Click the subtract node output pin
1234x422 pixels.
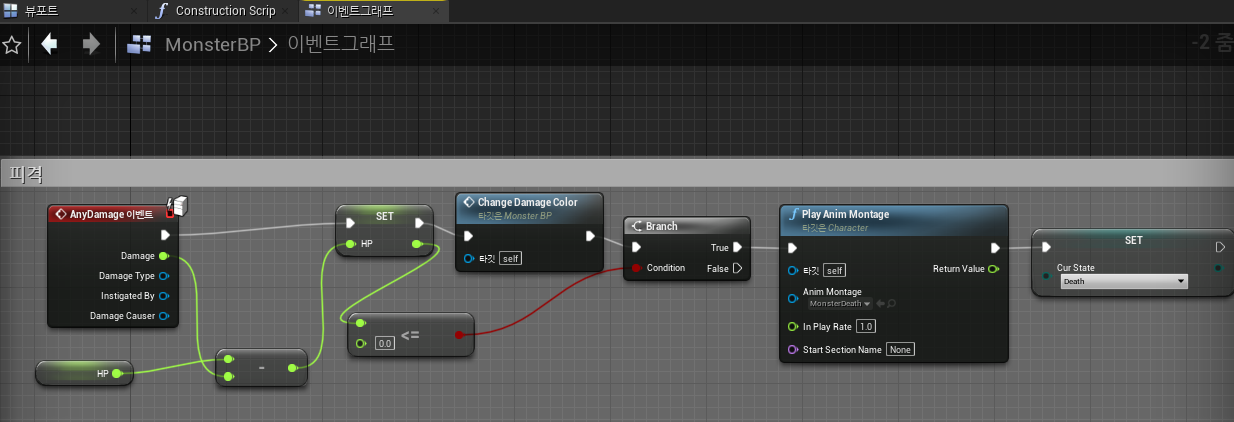coord(291,368)
